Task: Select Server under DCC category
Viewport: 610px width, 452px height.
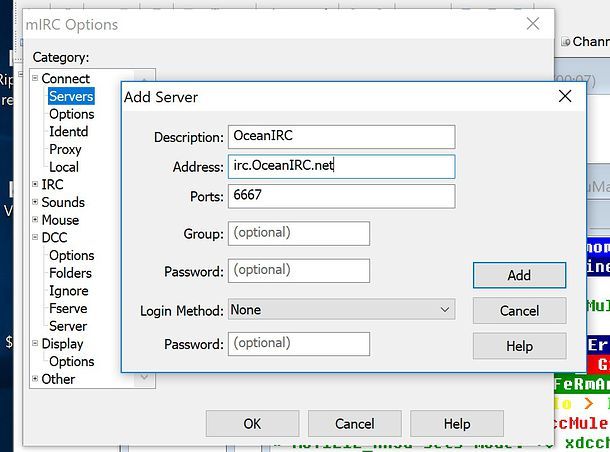Action: [x=68, y=326]
